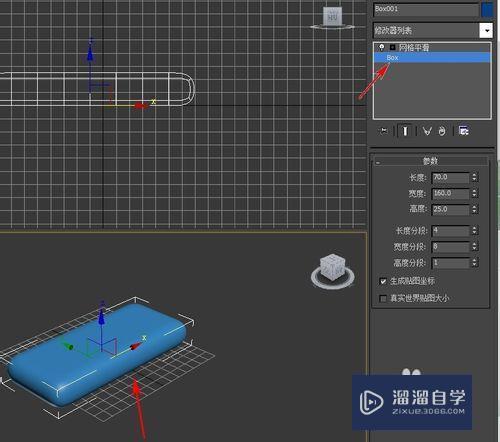
Task: Click the 高度 spinner arrows
Action: pyautogui.click(x=474, y=209)
